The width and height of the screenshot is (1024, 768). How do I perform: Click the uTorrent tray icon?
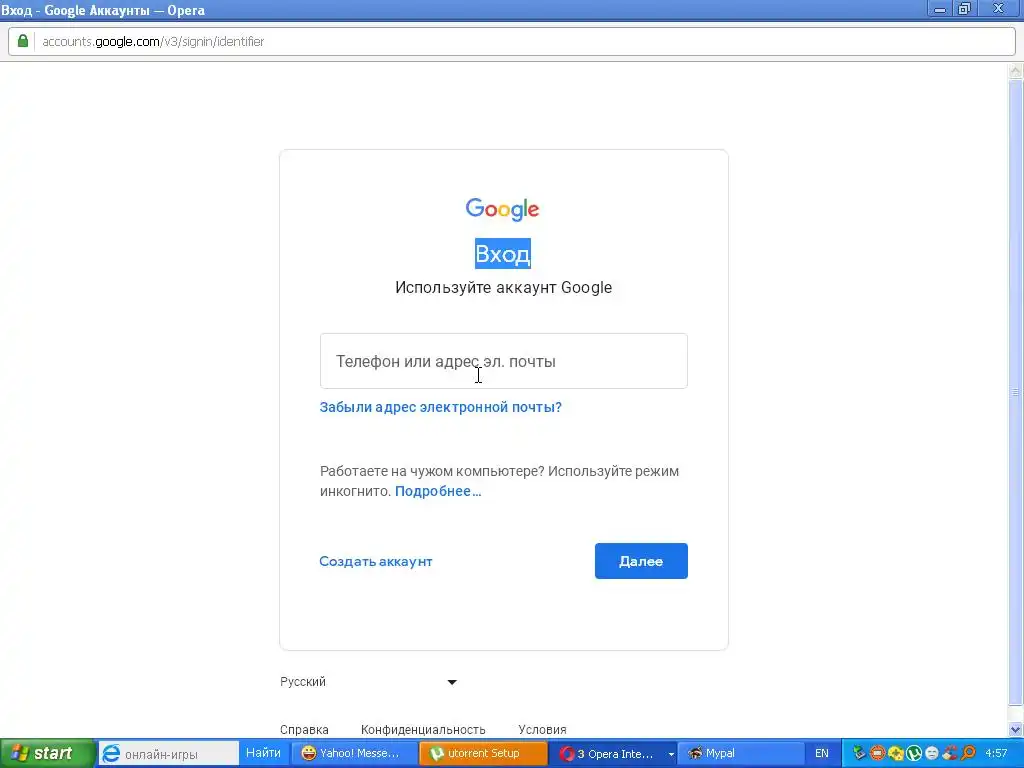tap(914, 754)
